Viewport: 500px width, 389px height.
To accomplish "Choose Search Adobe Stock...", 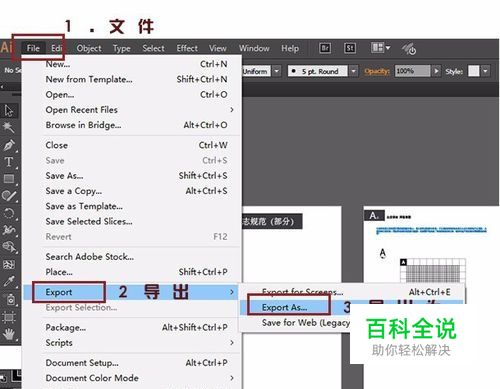I will 132,257.
